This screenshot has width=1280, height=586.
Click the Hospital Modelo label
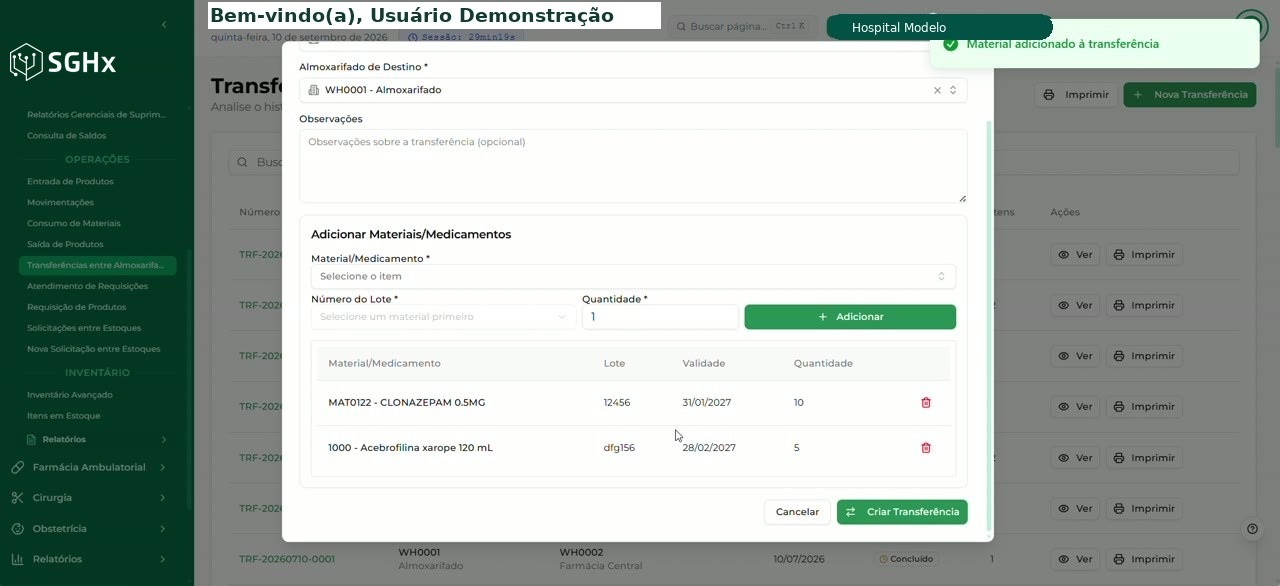coord(899,28)
